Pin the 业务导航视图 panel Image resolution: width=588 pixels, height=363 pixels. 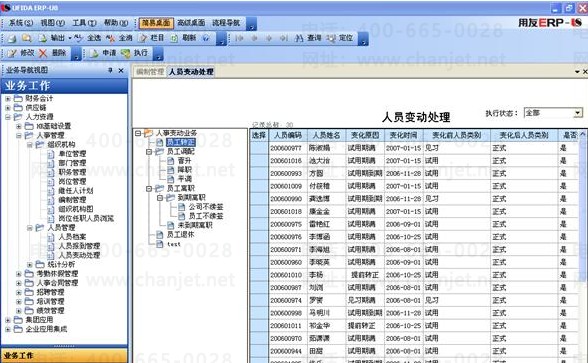[x=110, y=70]
